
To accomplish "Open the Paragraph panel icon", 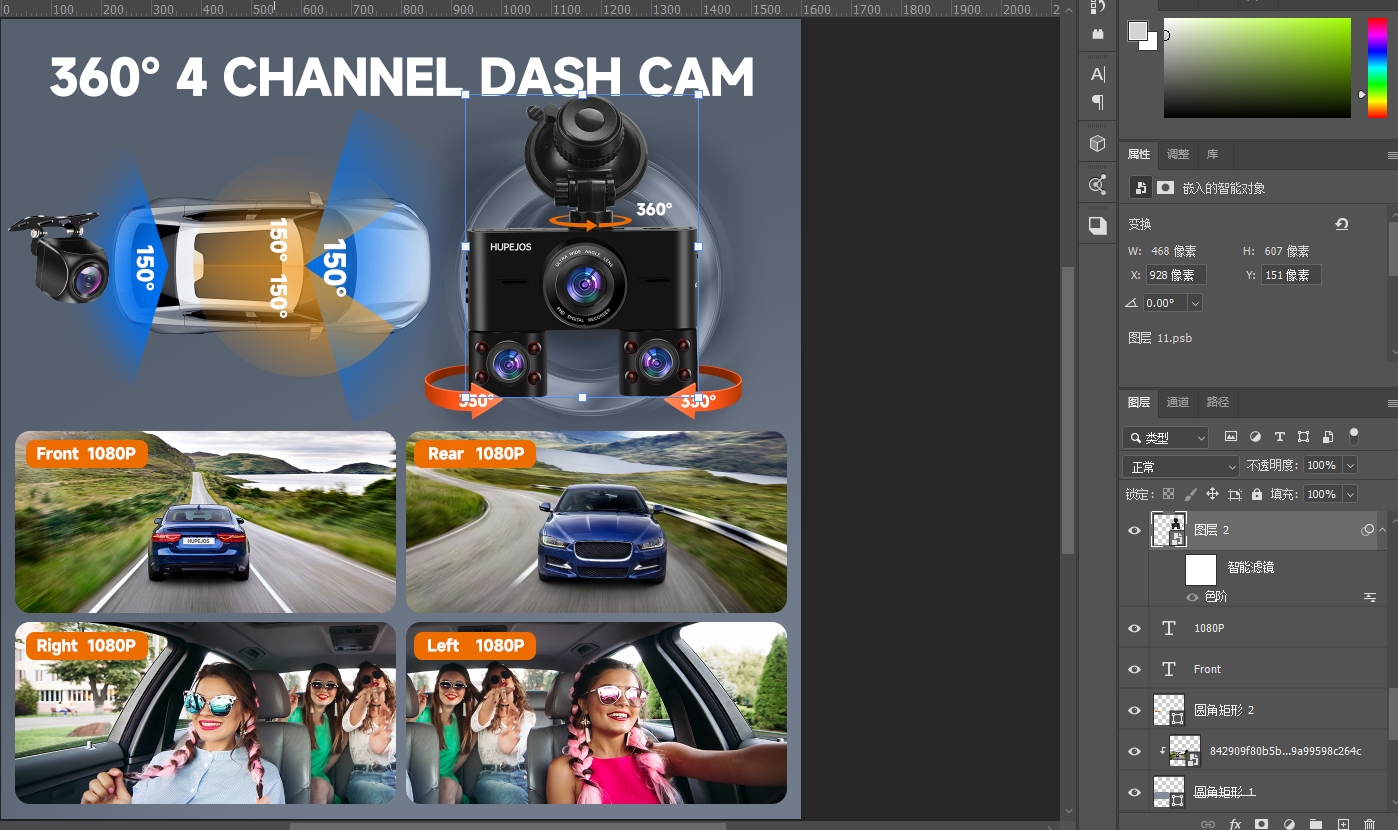I will (1097, 102).
